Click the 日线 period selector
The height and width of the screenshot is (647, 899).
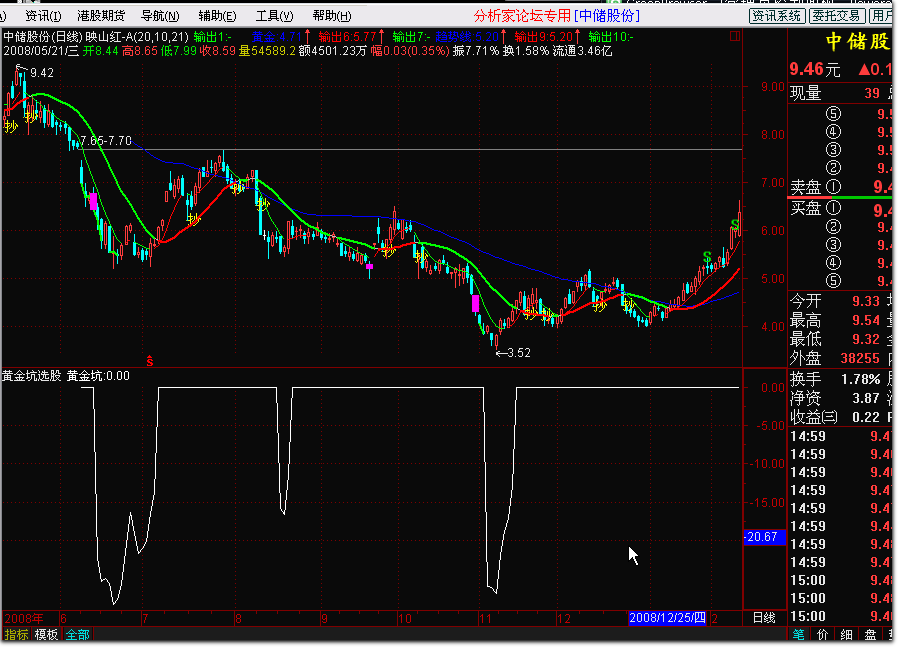[763, 618]
